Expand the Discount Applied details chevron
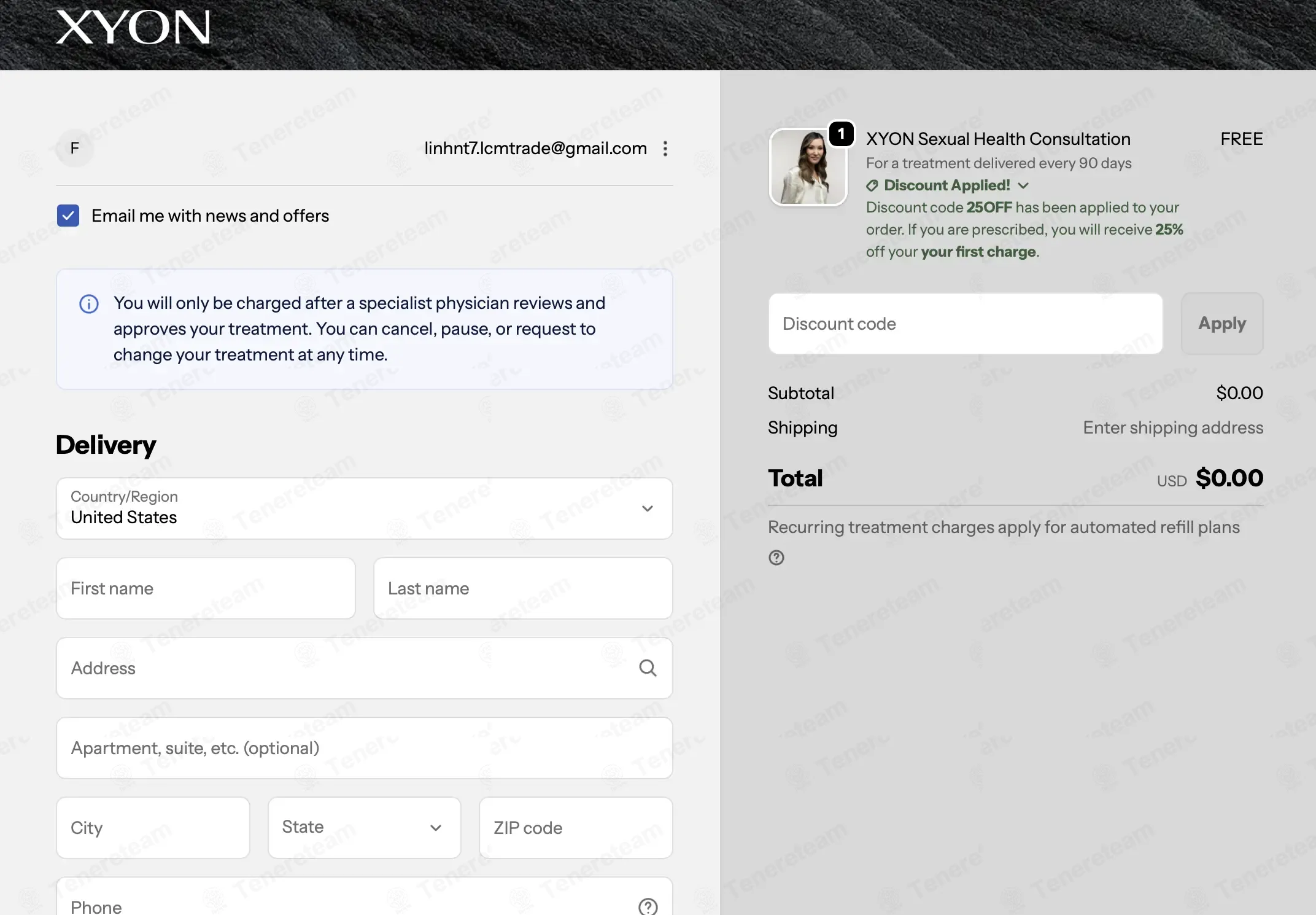This screenshot has width=1316, height=915. (x=1023, y=185)
